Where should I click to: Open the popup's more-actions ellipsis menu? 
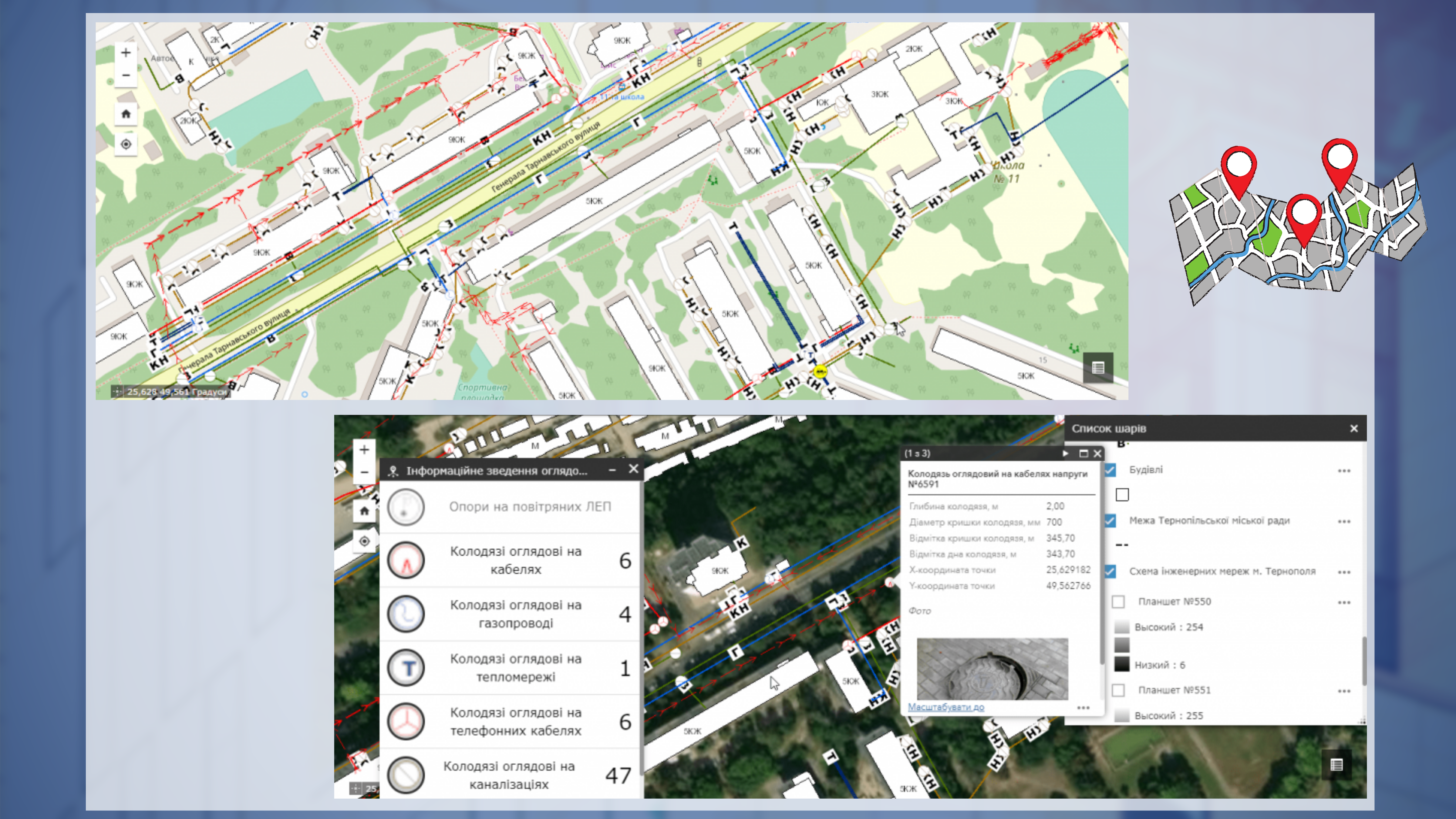[1083, 708]
